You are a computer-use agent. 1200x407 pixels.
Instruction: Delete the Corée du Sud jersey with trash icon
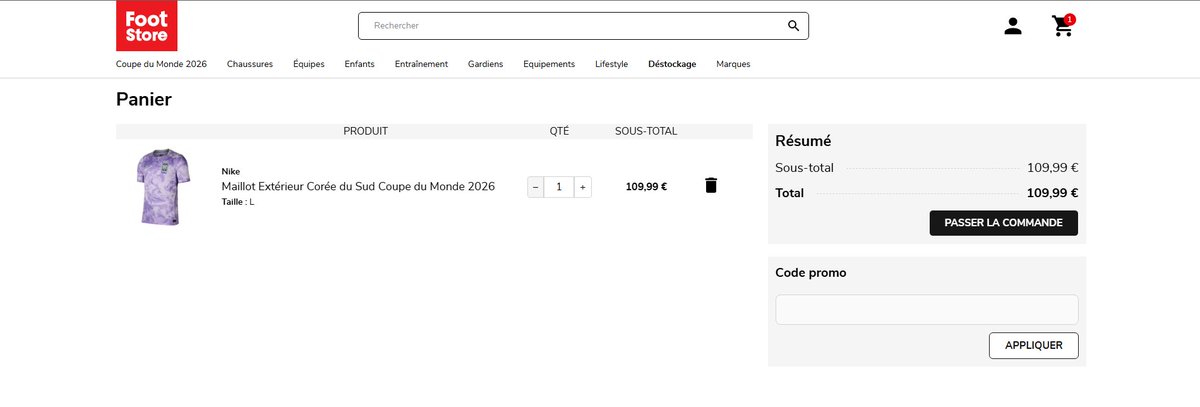[x=711, y=185]
